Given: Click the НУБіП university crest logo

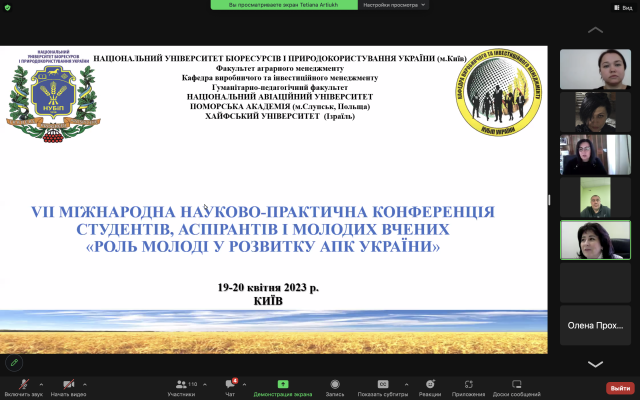Looking at the screenshot, I should (53, 97).
